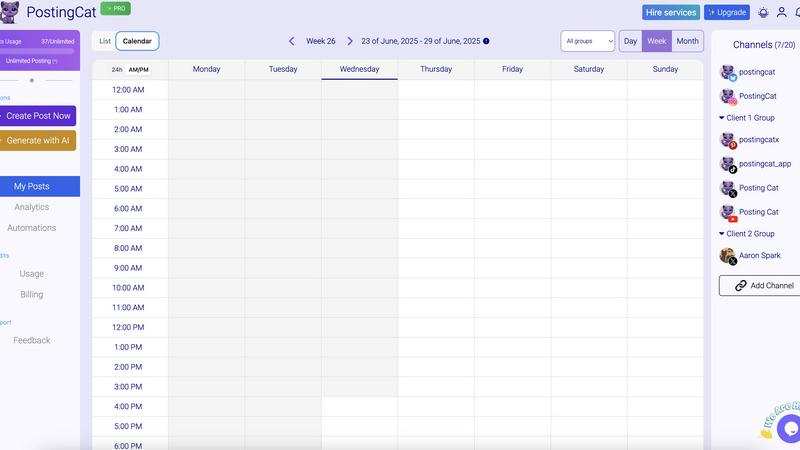The width and height of the screenshot is (800, 450).
Task: Click the Thursday column header
Action: click(436, 69)
